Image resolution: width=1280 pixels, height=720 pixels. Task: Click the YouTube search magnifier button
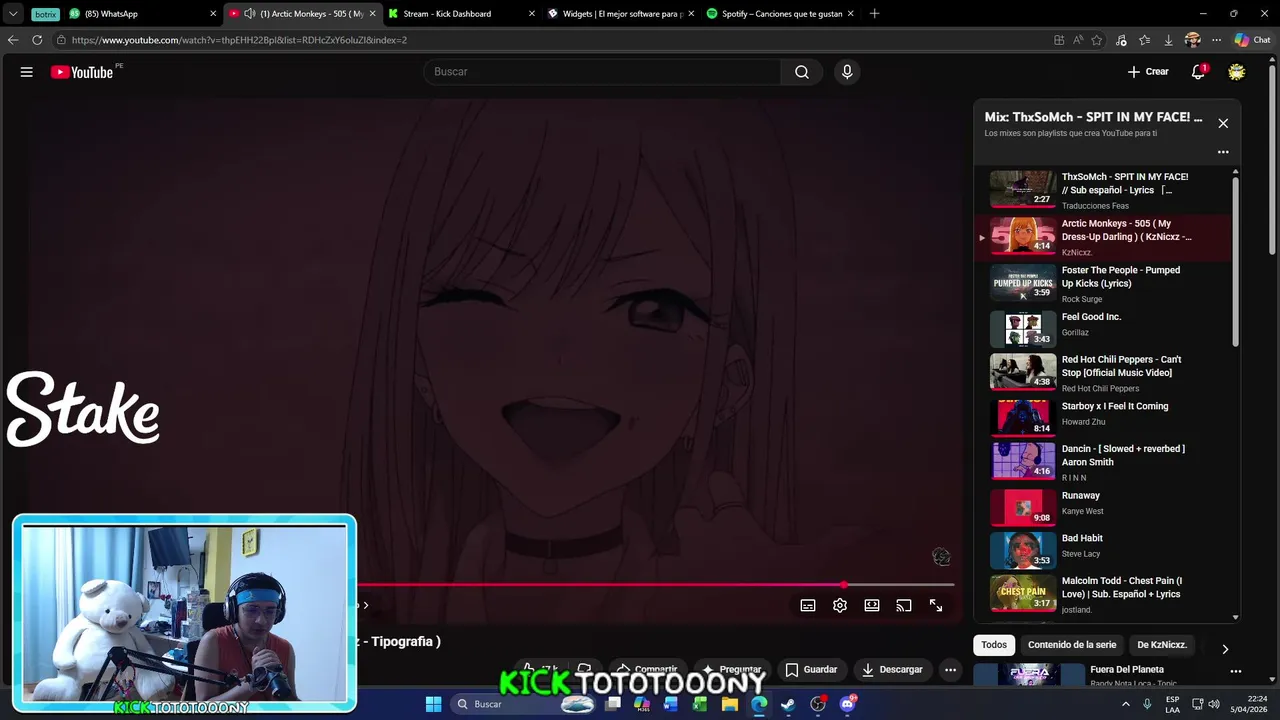(802, 72)
